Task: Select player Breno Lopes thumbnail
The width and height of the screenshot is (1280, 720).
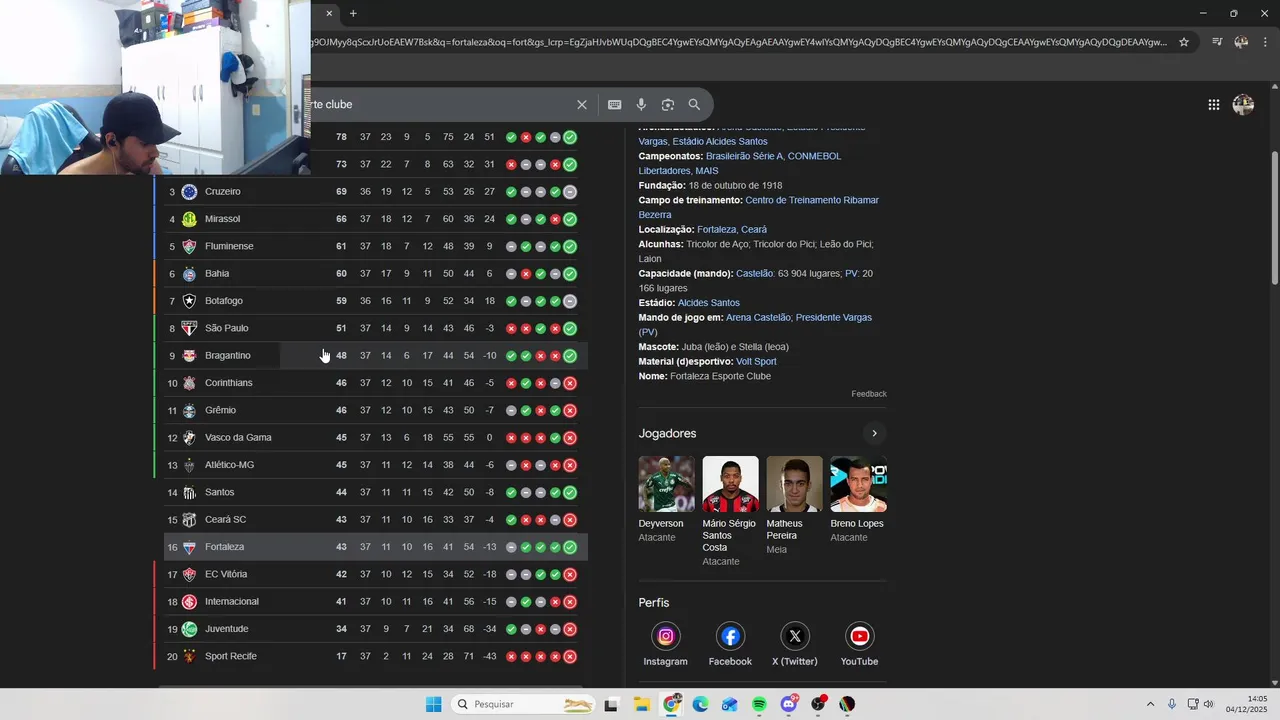Action: click(x=858, y=484)
